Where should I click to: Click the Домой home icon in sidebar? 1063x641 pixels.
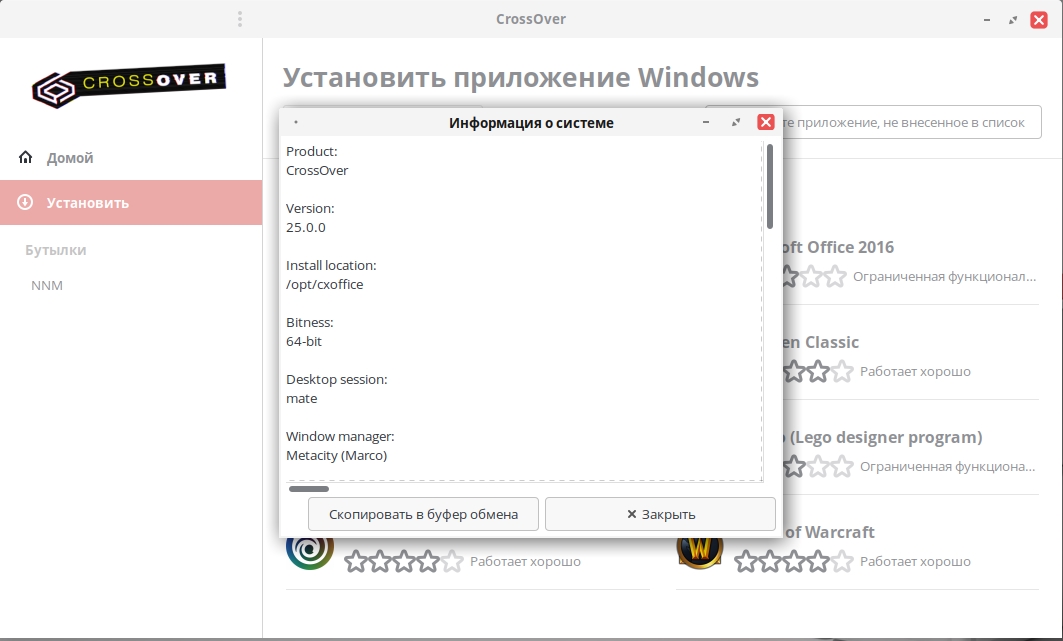pos(26,158)
